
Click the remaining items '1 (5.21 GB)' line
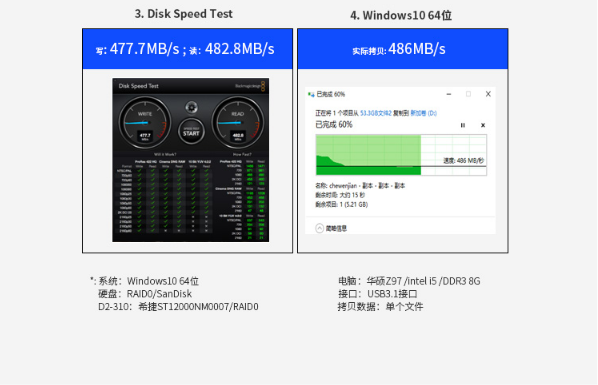pos(342,205)
